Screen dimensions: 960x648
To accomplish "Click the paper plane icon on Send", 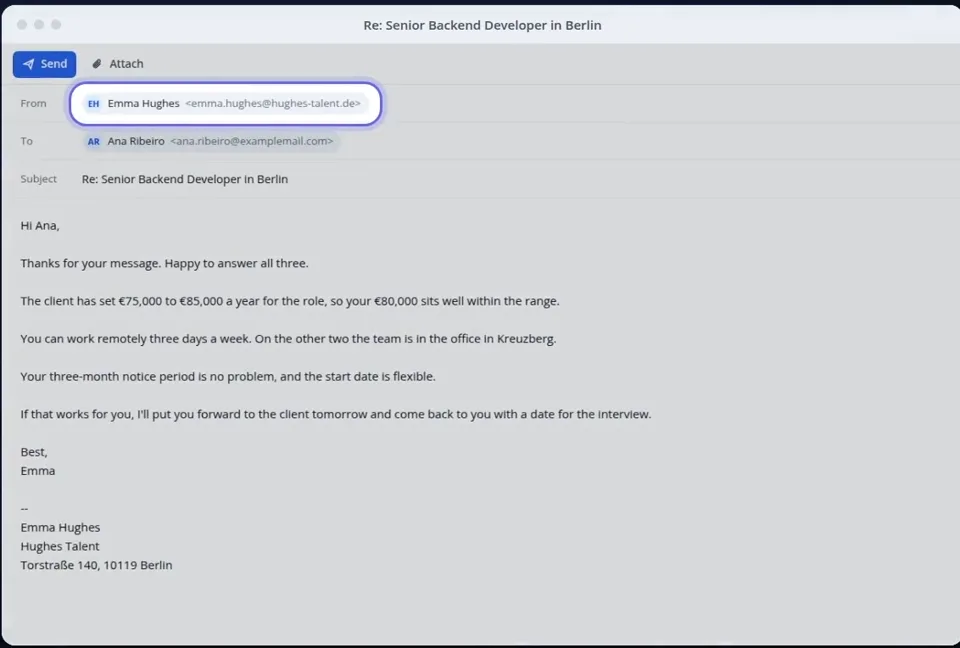I will 28,64.
